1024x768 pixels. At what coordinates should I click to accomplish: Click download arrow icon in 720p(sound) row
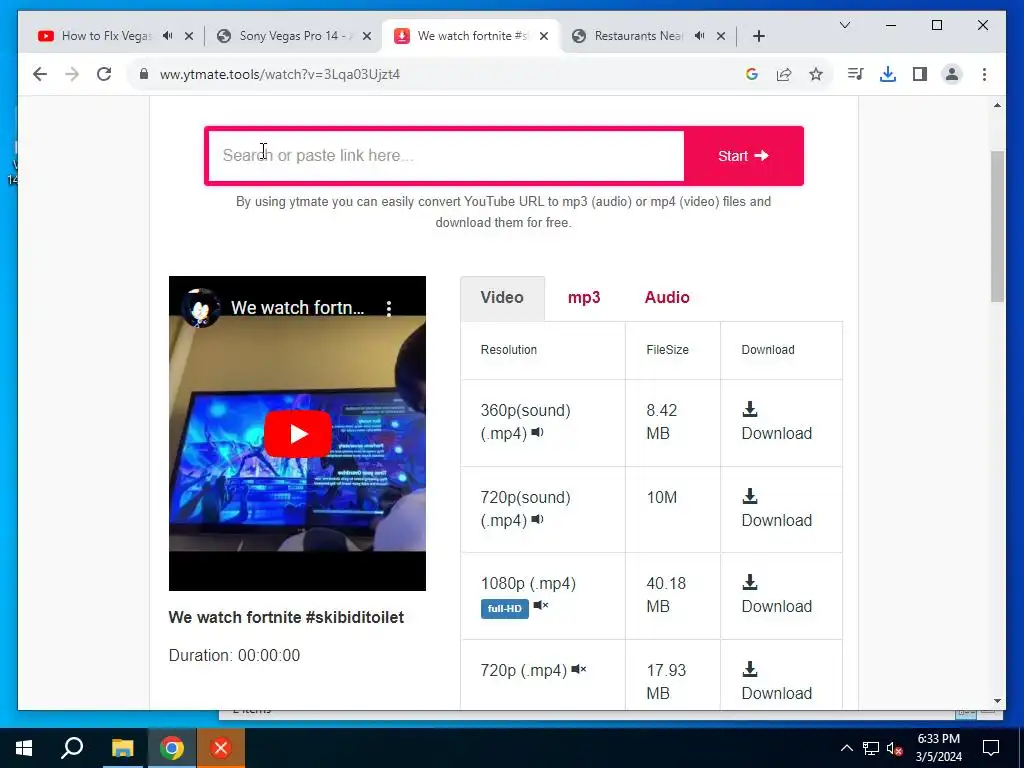pyautogui.click(x=750, y=496)
